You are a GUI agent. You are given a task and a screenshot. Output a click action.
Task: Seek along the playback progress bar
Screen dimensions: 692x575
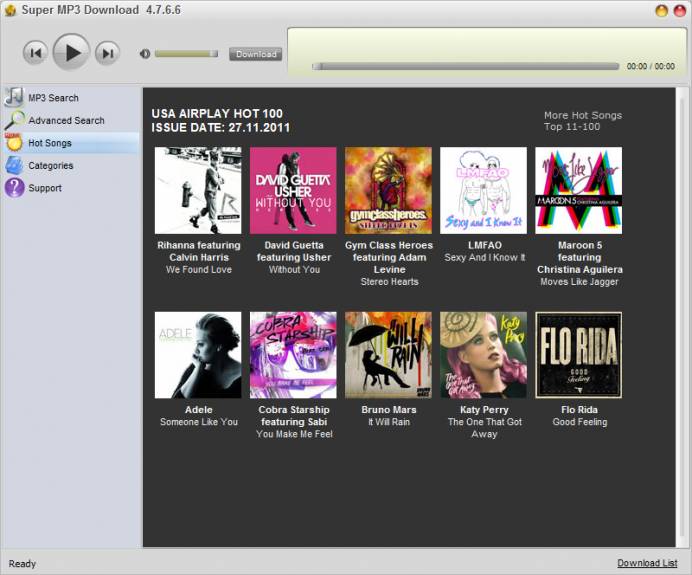coord(466,67)
